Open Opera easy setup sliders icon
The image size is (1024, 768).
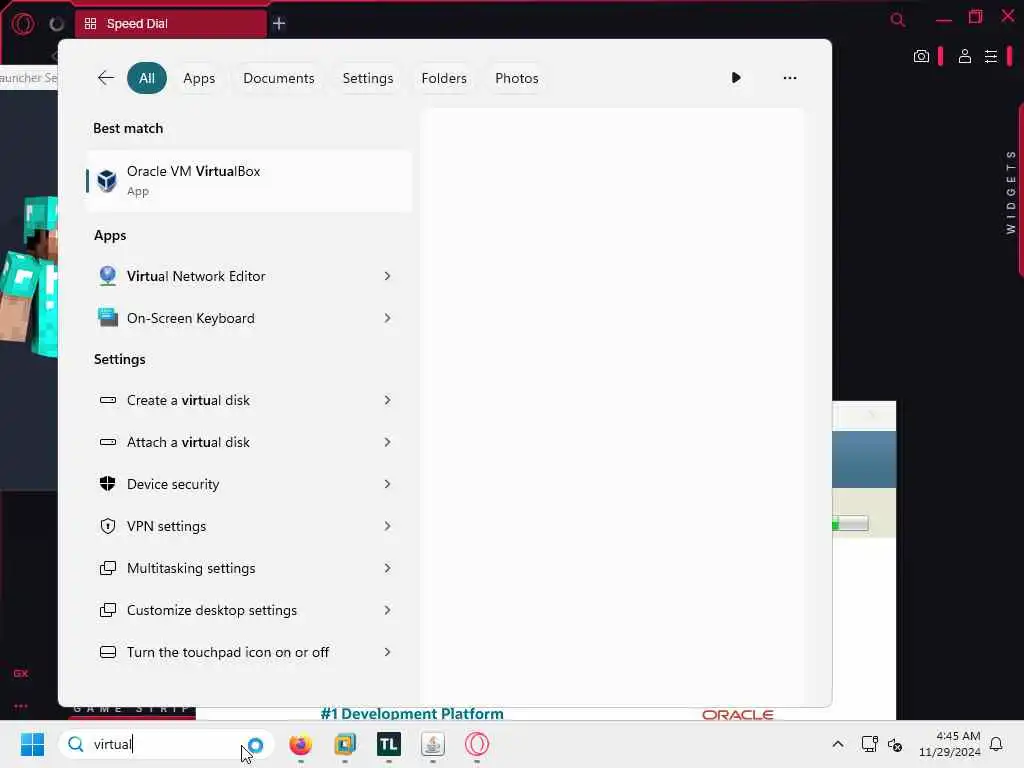991,56
